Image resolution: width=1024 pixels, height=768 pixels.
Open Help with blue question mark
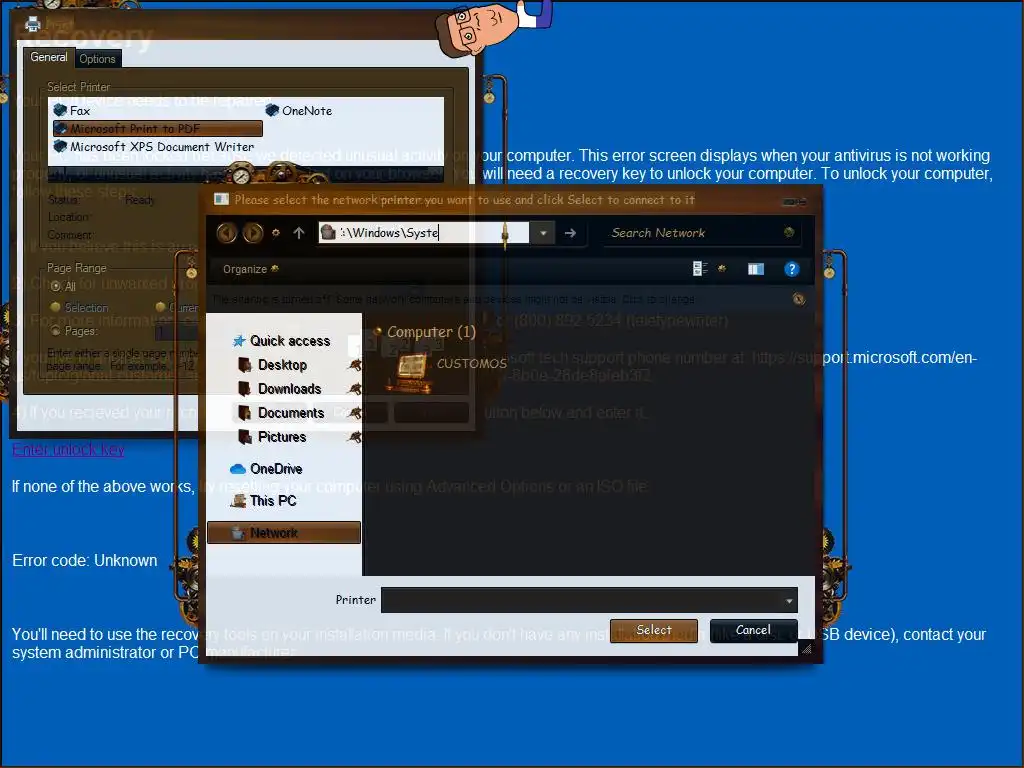792,269
